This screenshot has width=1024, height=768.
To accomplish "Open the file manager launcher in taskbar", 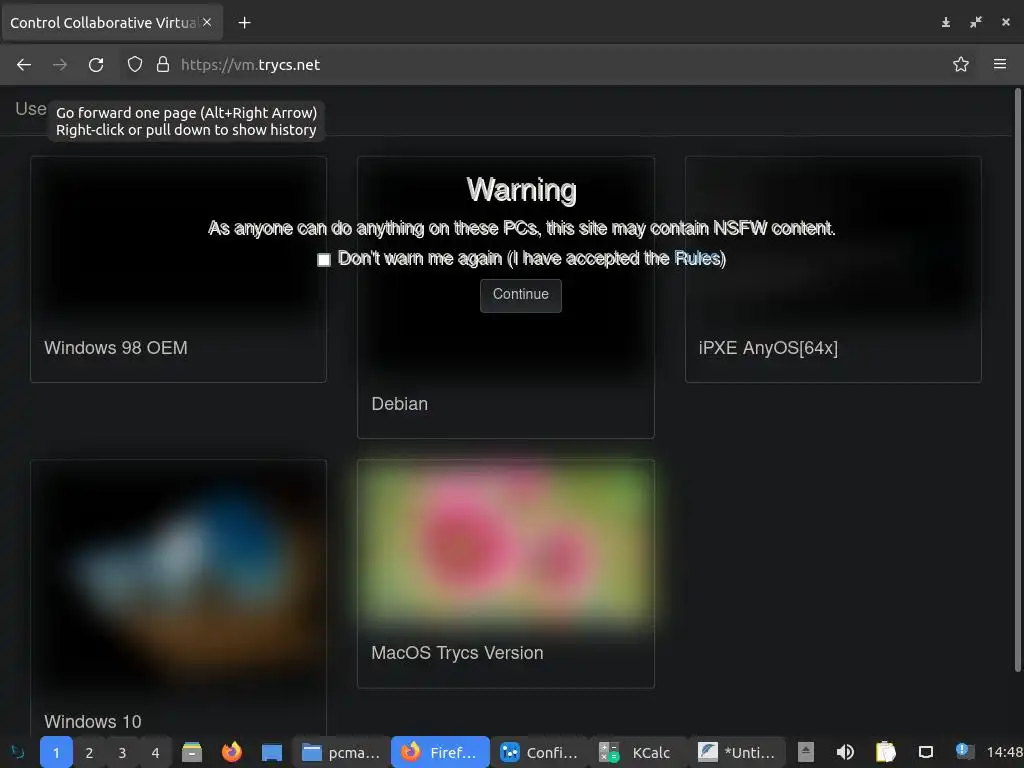I will (192, 752).
